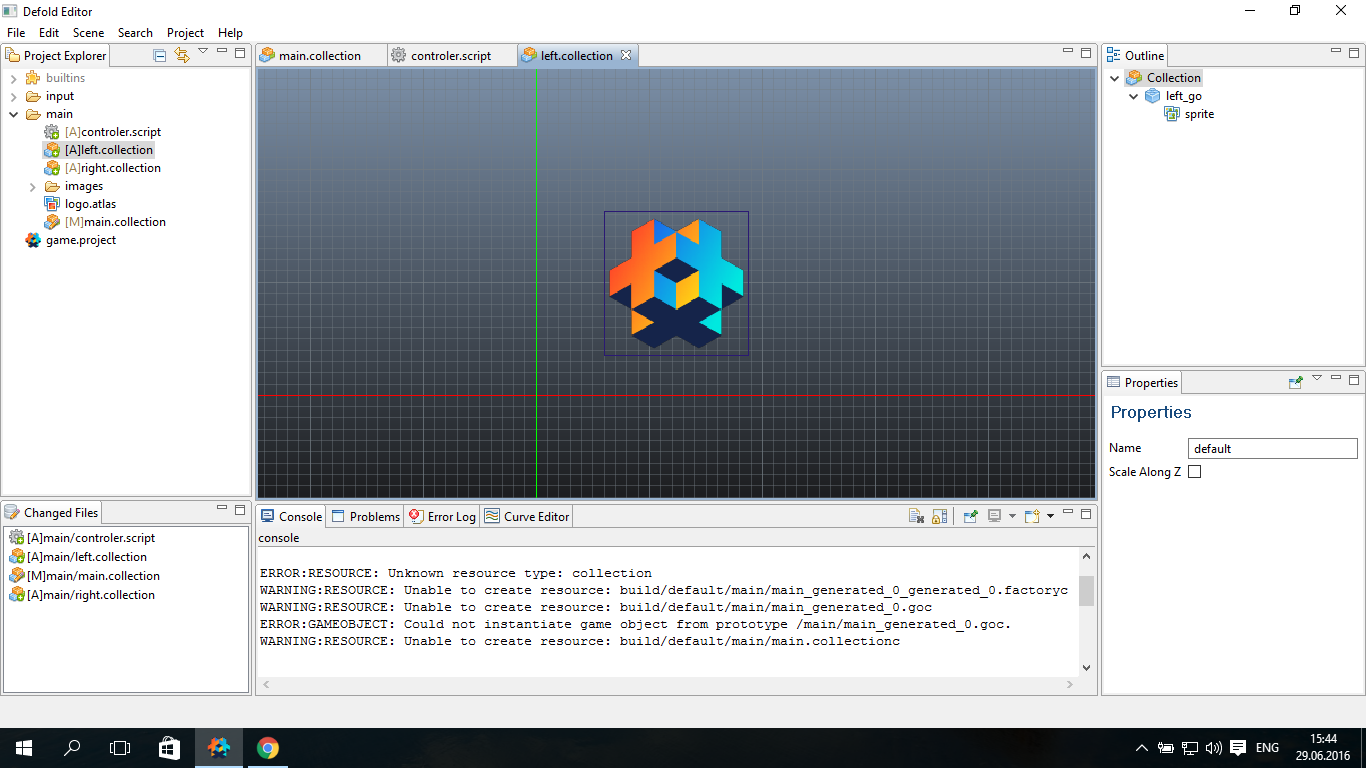Screen dimensions: 1366x768
Task: Pin the Console view
Action: [970, 516]
